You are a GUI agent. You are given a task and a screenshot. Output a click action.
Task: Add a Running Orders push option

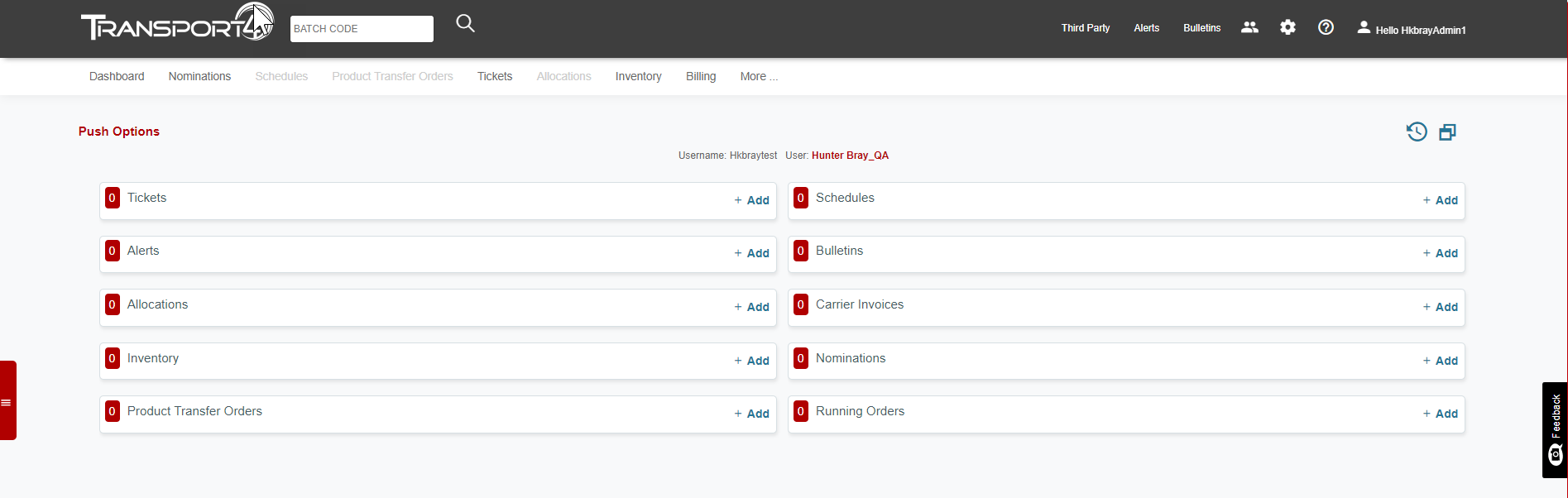coord(1440,414)
